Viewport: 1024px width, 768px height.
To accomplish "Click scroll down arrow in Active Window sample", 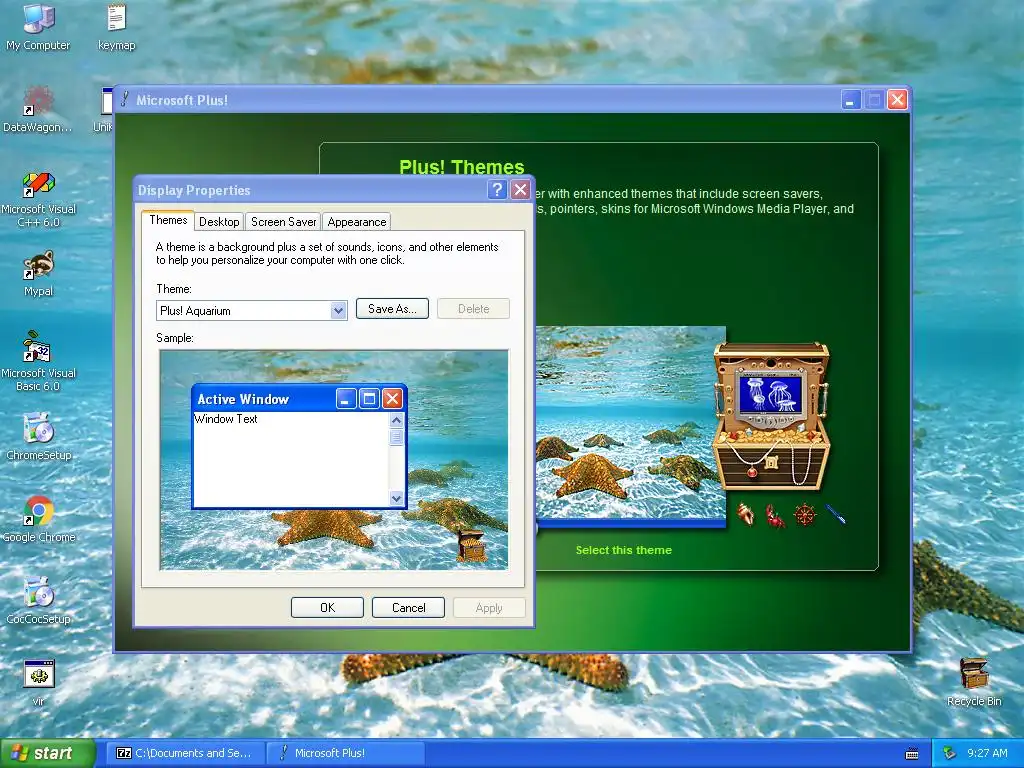I will (x=396, y=498).
